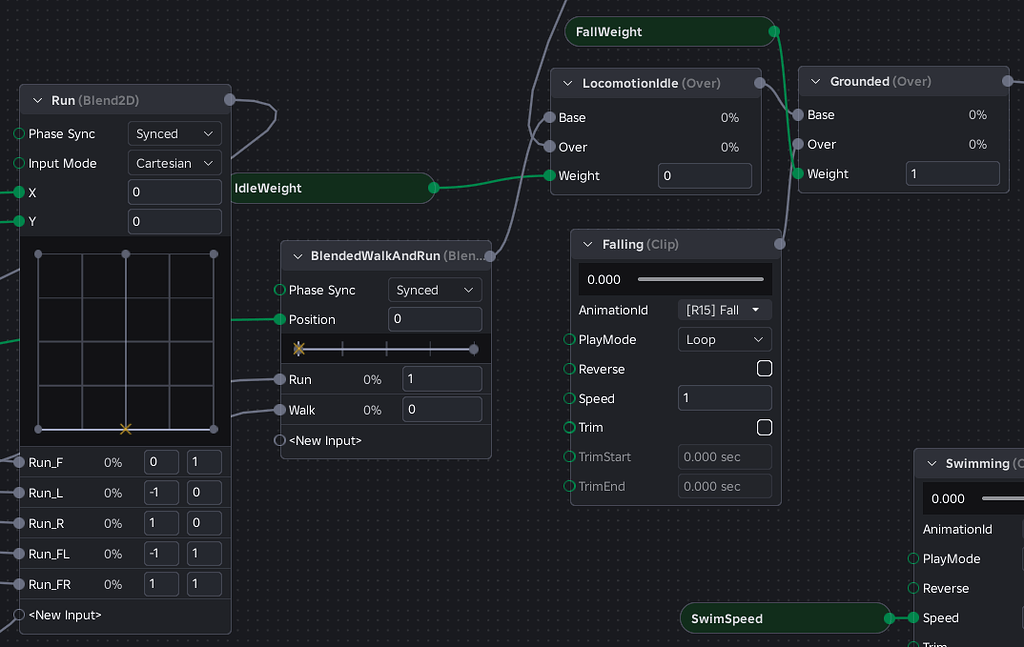Click the Grounded Weight input field
The height and width of the screenshot is (647, 1024).
click(x=952, y=174)
